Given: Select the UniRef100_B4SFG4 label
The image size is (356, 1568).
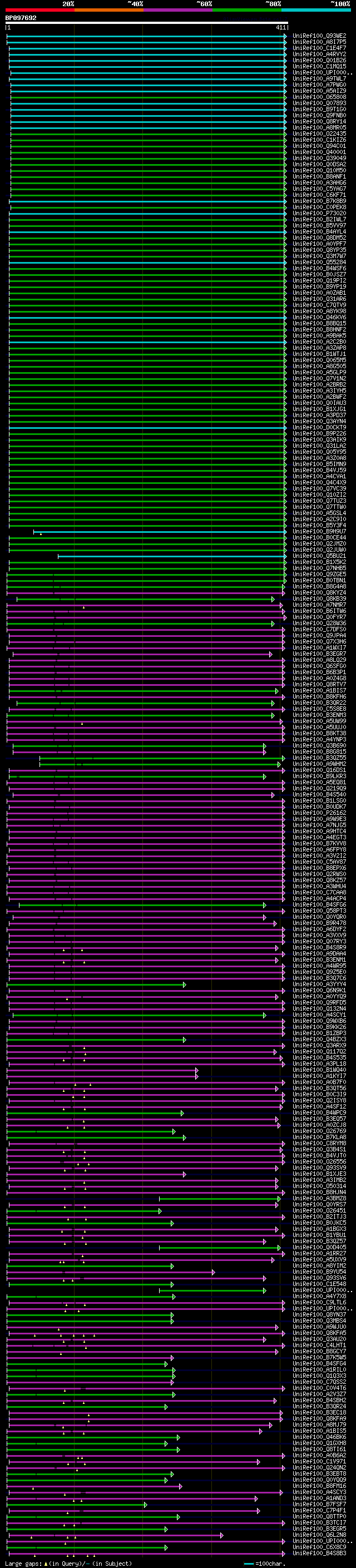Looking at the screenshot, I should [x=319, y=1363].
